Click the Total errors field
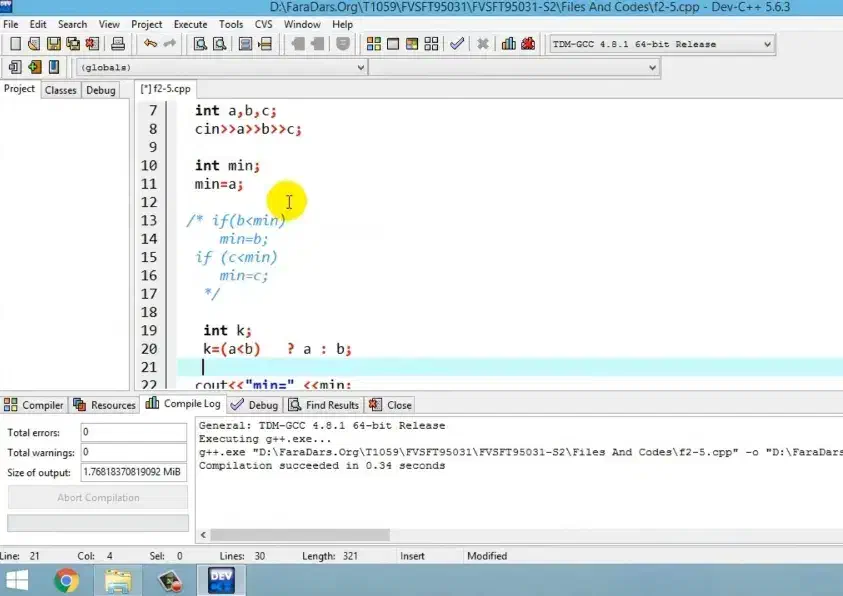Image resolution: width=843 pixels, height=596 pixels. 133,432
